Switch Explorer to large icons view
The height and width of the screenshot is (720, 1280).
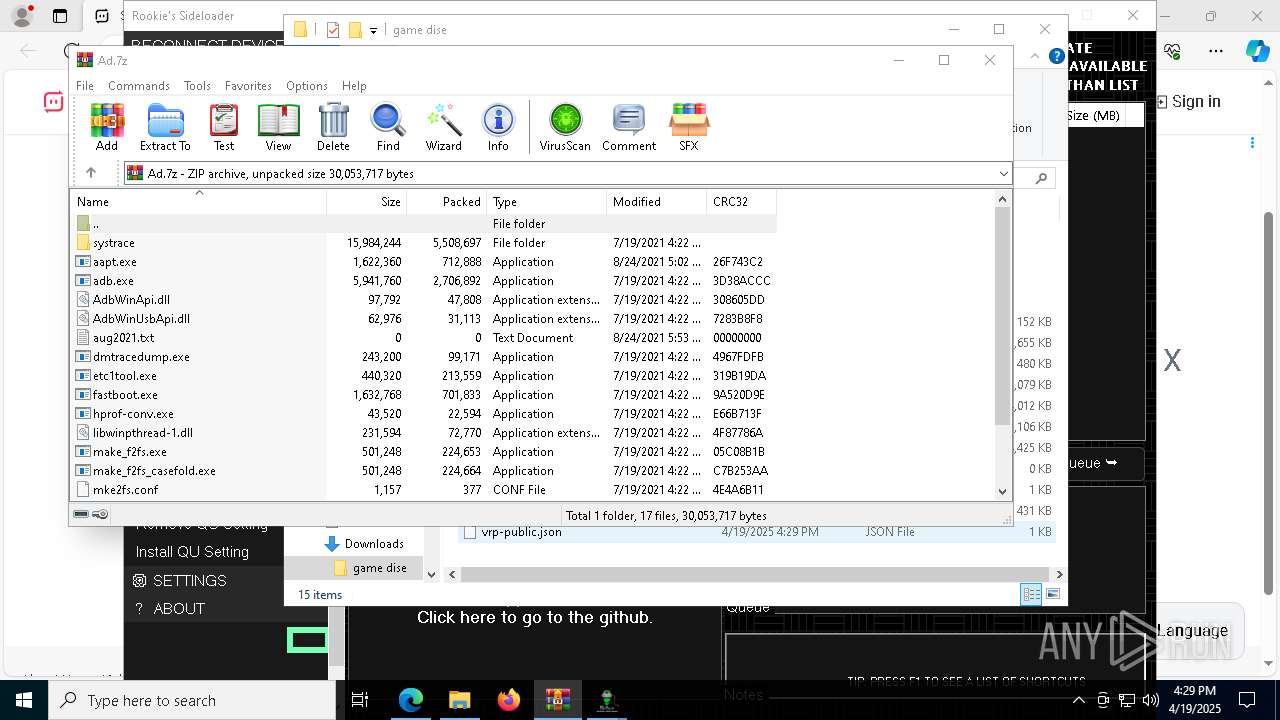(1052, 594)
